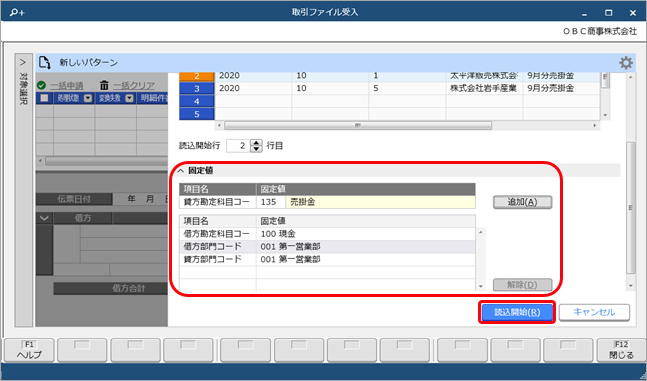Screen dimensions: 647x381
Task: Click the search-plus icon in title bar
Action: click(17, 12)
